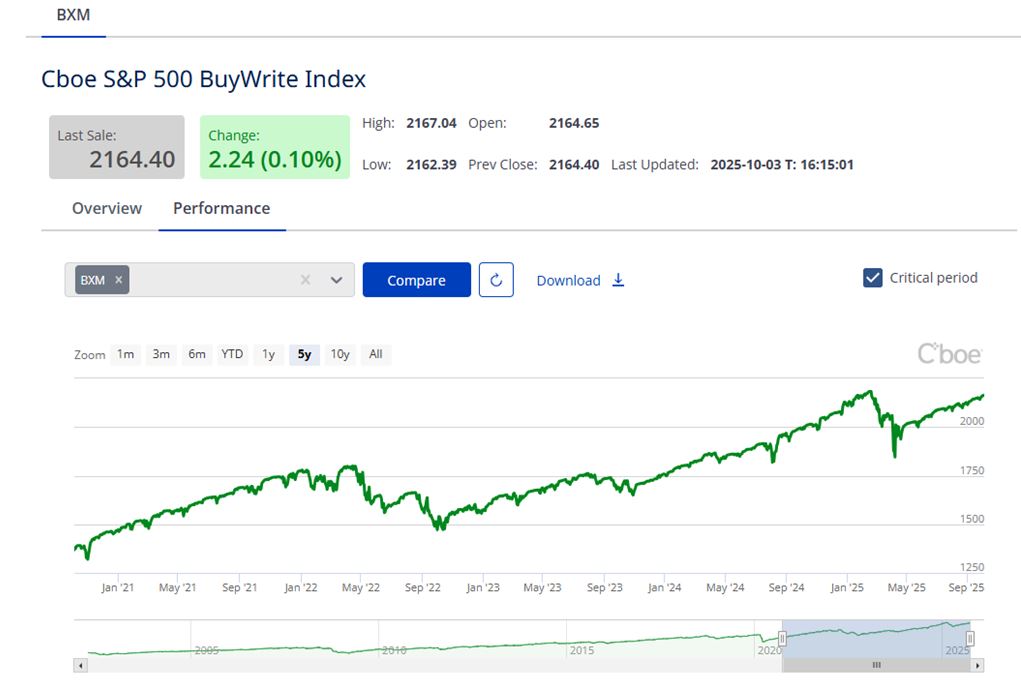Click the navigator scrollbar thumb
The image size is (1021, 681).
point(876,665)
